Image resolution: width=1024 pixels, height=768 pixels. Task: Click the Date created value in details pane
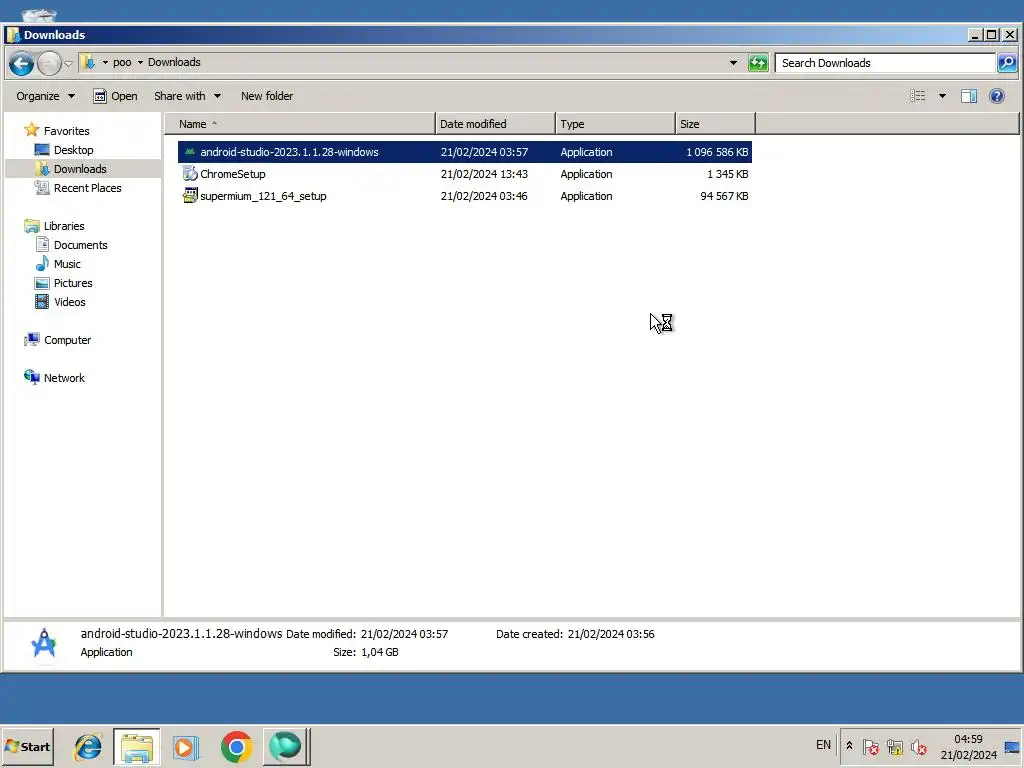coord(611,634)
